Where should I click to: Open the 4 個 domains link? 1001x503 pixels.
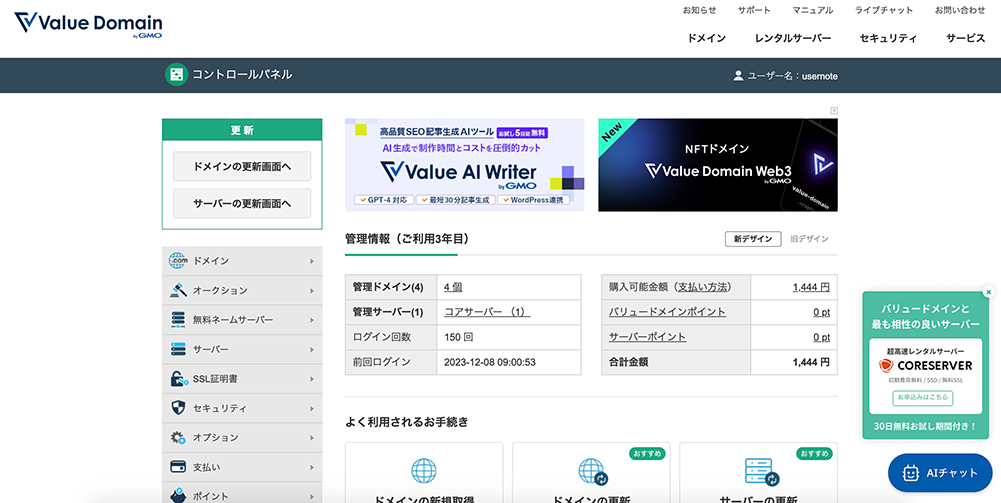point(453,287)
